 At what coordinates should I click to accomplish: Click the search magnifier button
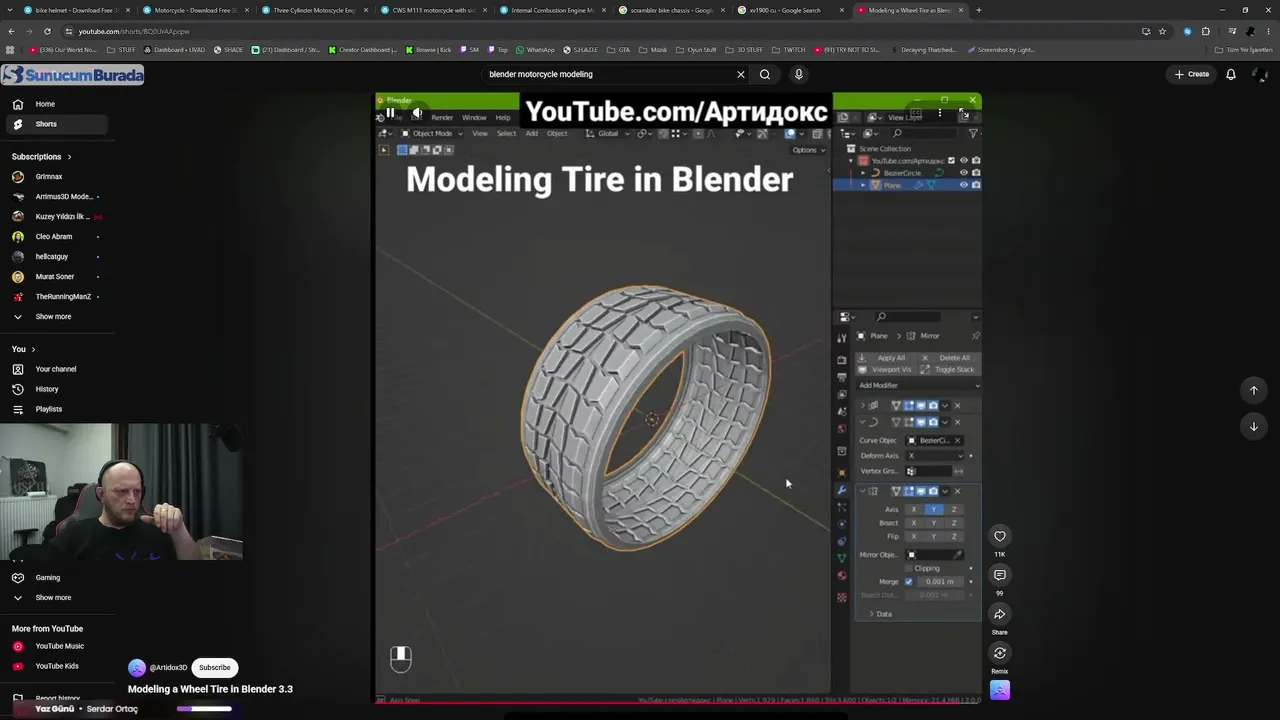click(765, 74)
